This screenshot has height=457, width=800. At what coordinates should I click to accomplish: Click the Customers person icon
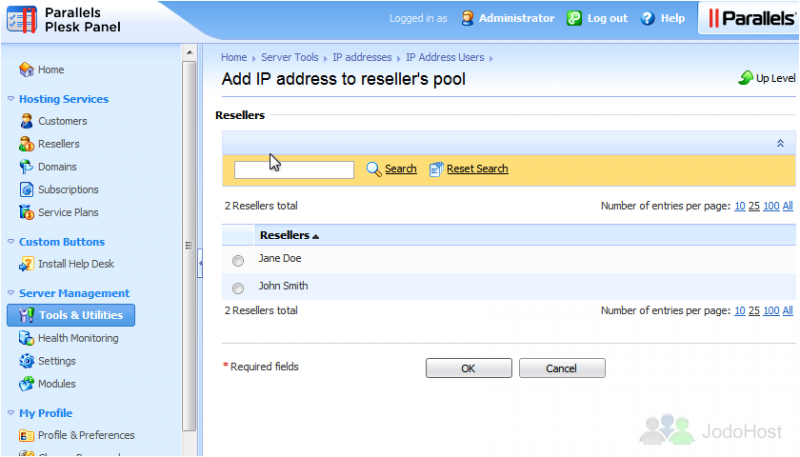(x=27, y=121)
